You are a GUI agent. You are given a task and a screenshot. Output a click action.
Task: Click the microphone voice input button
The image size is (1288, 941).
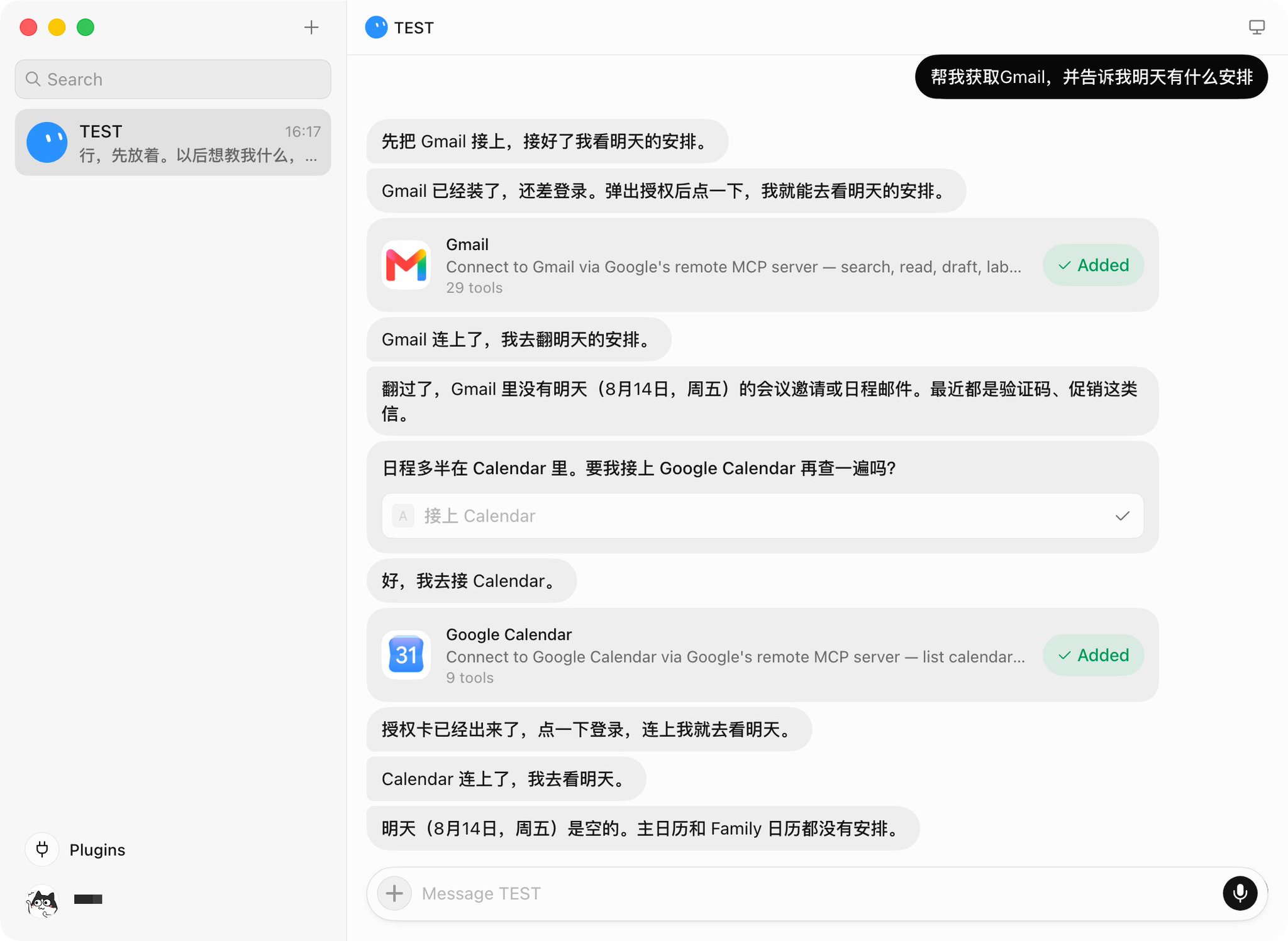(1240, 893)
